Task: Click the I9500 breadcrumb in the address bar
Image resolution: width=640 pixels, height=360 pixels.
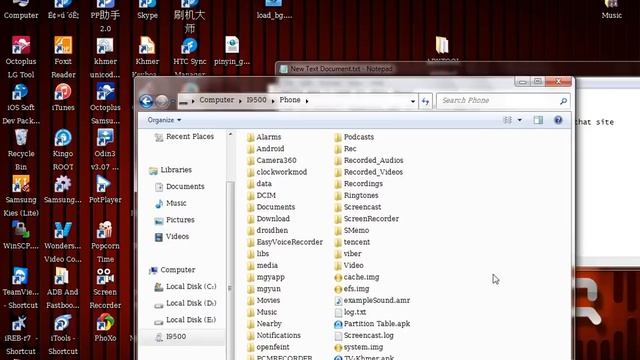Action: [256, 100]
